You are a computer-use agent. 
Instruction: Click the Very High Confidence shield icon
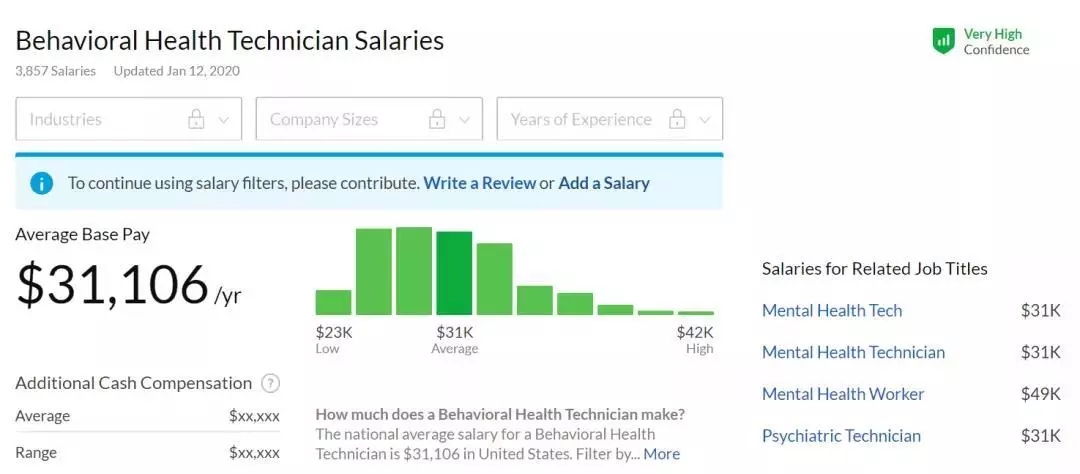coord(943,40)
